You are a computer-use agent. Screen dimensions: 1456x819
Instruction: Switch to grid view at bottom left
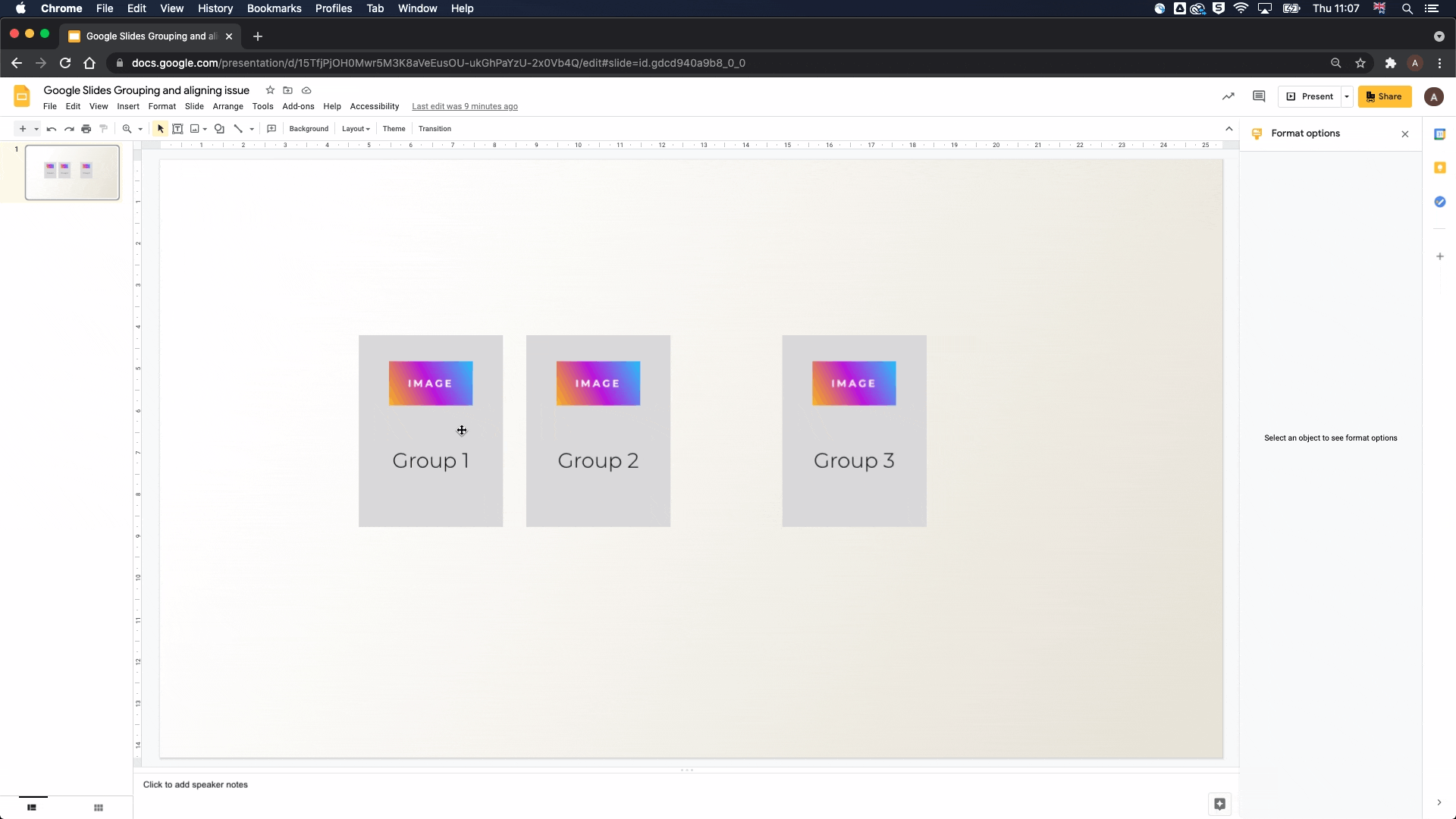click(x=99, y=808)
